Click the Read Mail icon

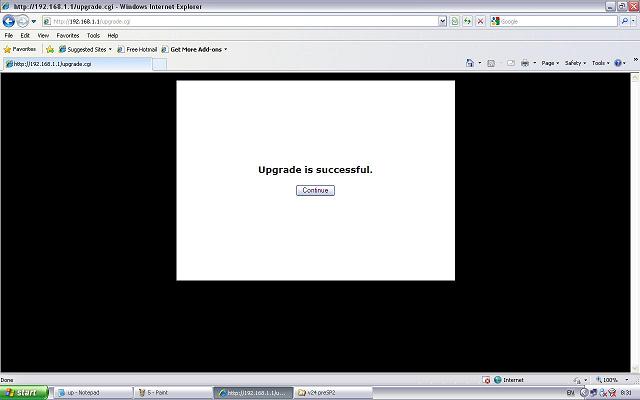[511, 63]
